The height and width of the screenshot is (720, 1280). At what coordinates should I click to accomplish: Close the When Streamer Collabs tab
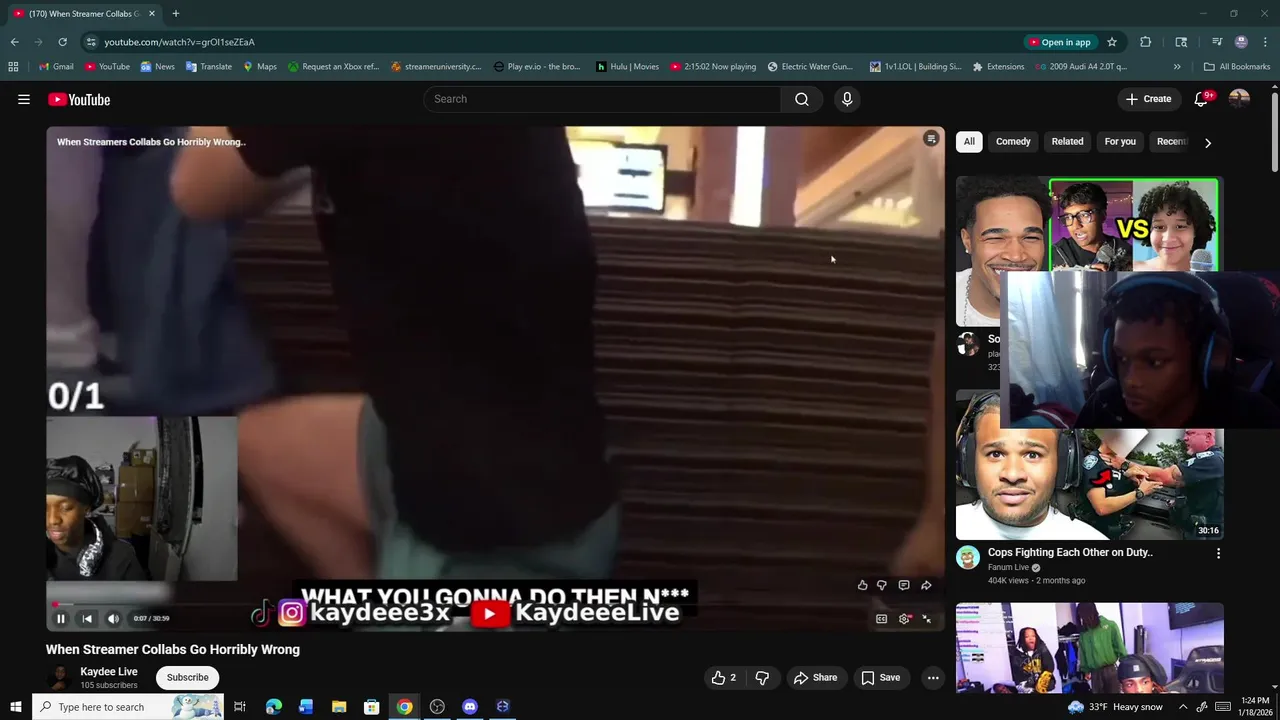(x=152, y=14)
